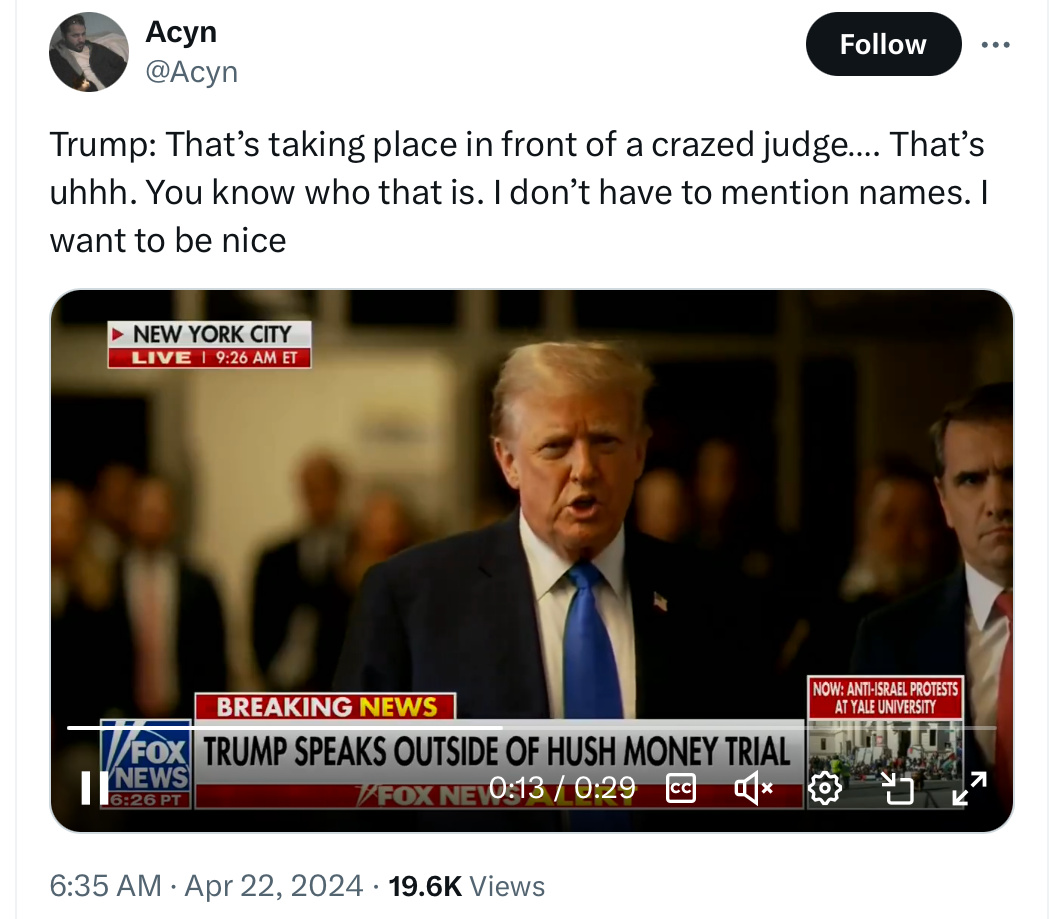Enter fullscreen video mode

[x=968, y=789]
